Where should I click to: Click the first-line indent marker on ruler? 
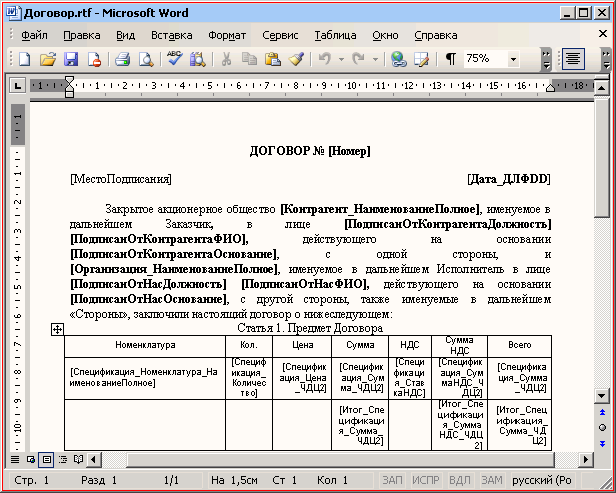(70, 80)
